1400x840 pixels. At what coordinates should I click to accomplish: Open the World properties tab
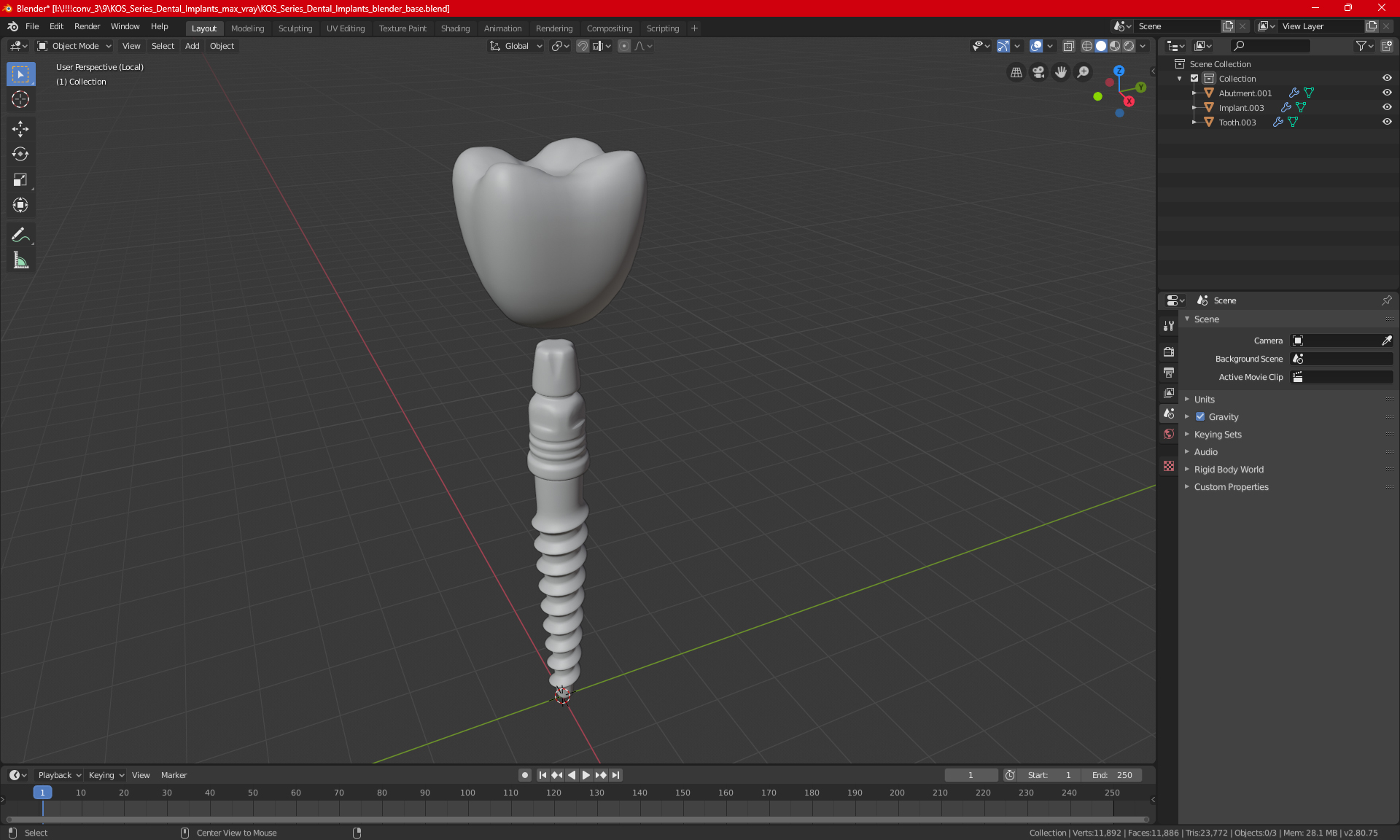click(1169, 434)
